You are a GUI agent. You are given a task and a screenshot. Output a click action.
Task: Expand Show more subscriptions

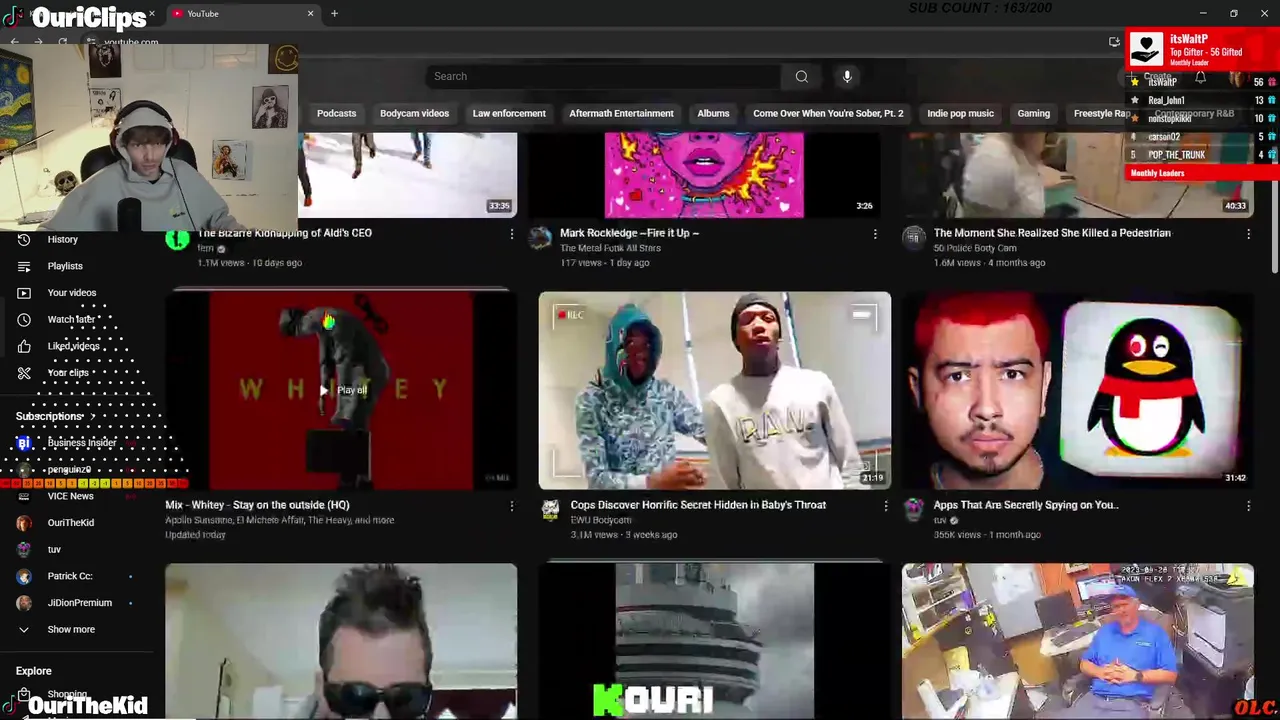[x=71, y=630]
